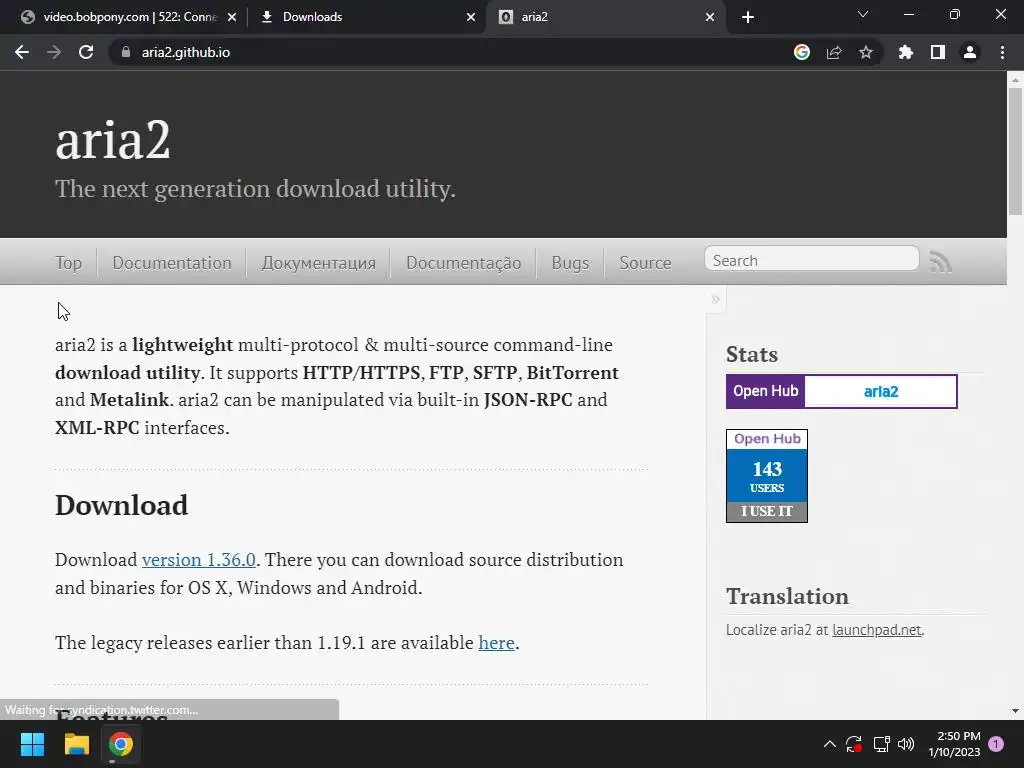This screenshot has height=768, width=1024.
Task: Click the page vertical scrollbar thumb
Action: [x=1015, y=150]
